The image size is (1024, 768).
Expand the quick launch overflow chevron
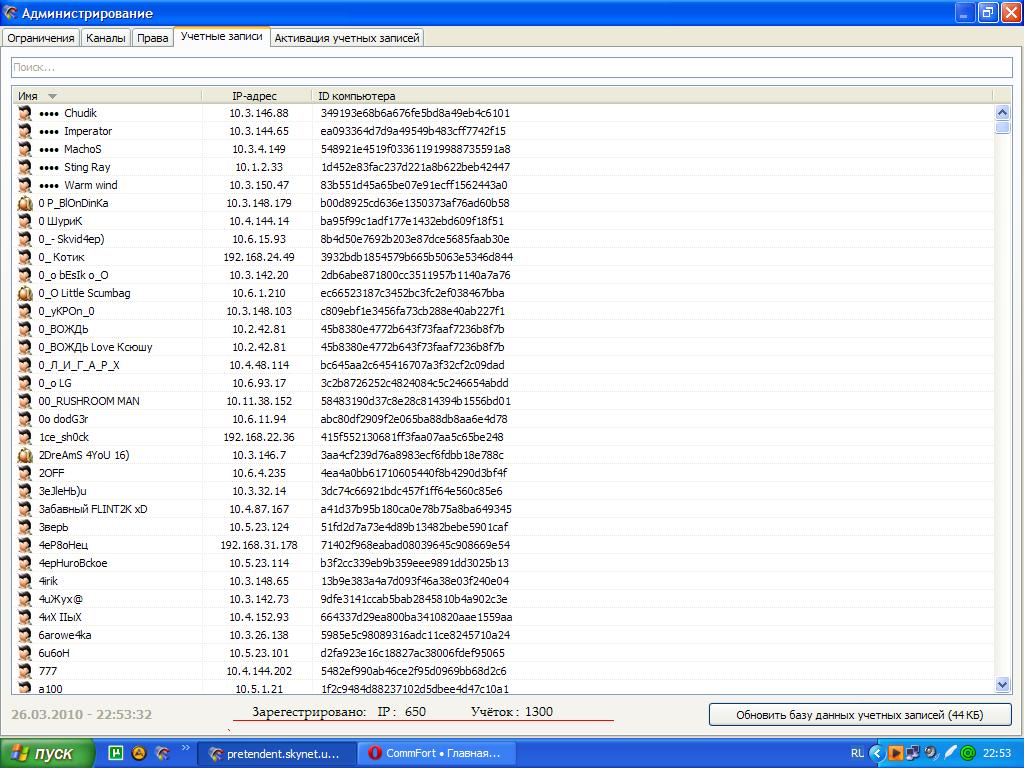(x=186, y=748)
